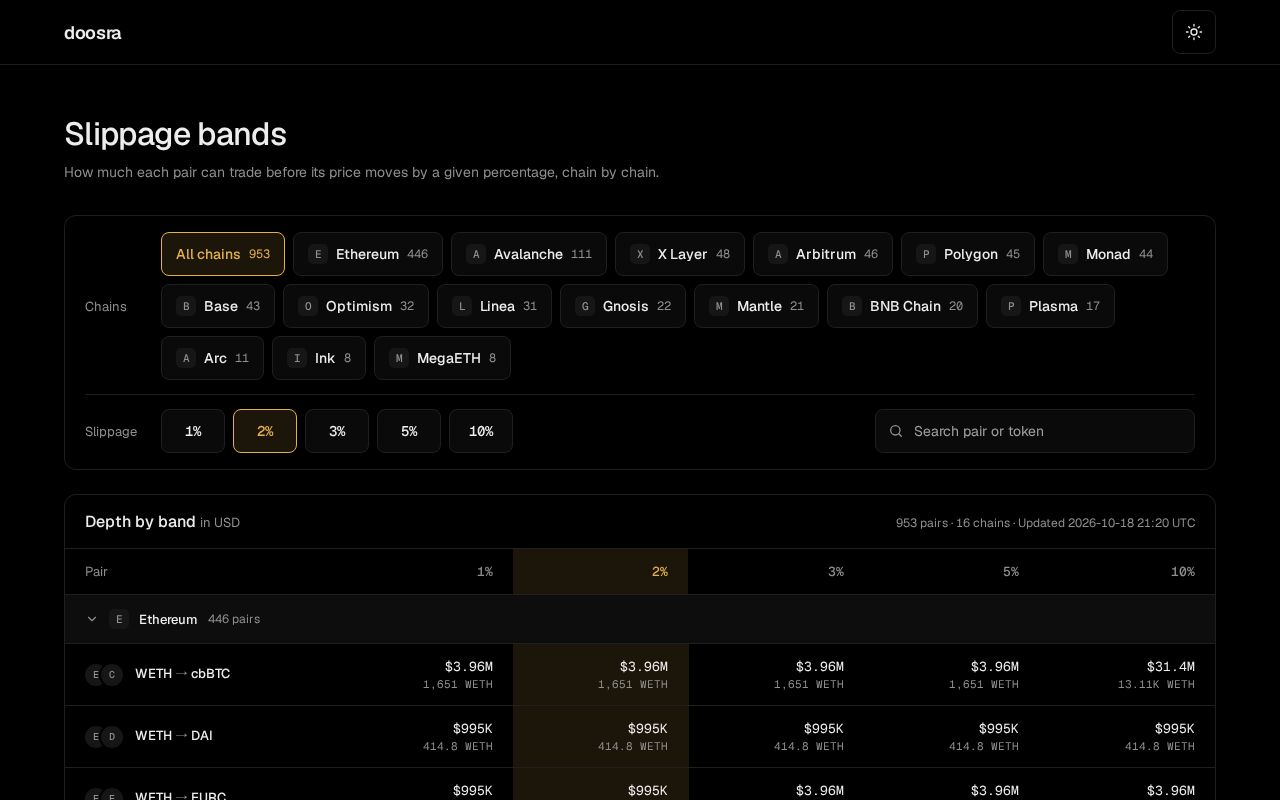Viewport: 1280px width, 800px height.
Task: Open the doosra home logo
Action: [93, 33]
